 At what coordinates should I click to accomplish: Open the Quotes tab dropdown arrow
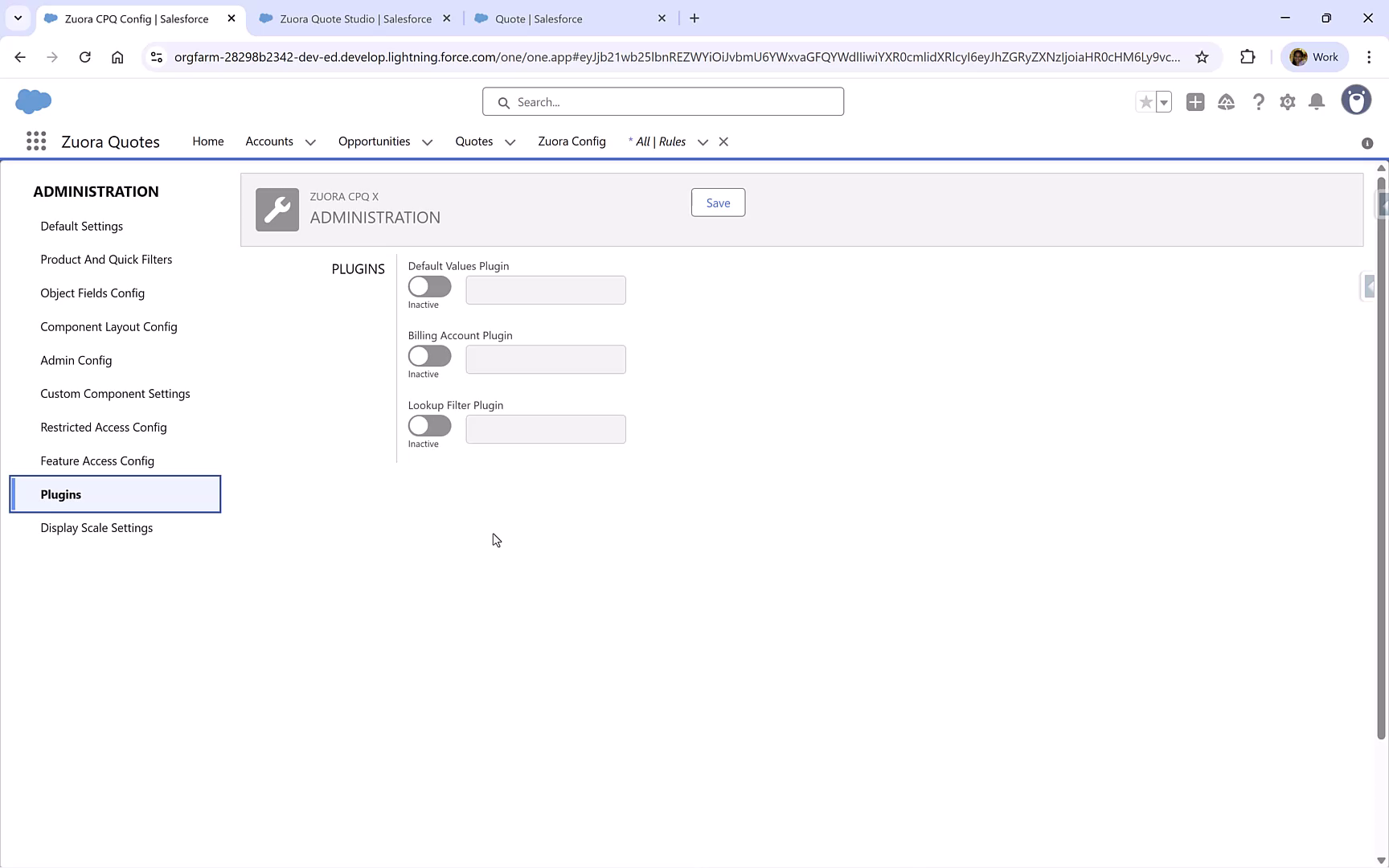coord(510,142)
